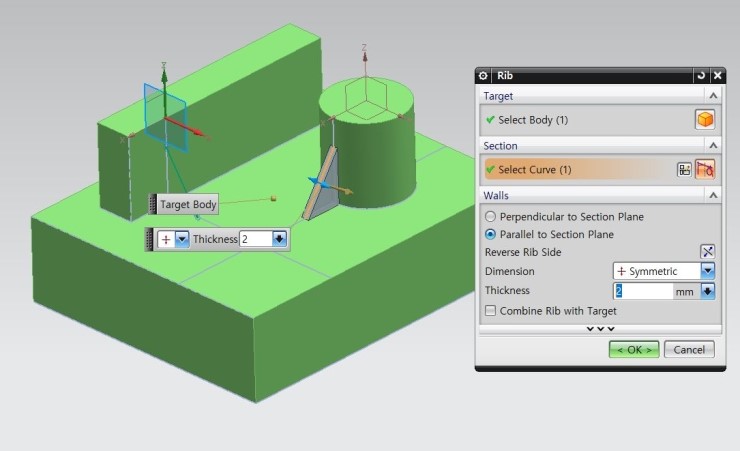740x451 pixels.
Task: Collapse the Walls group
Action: (x=713, y=195)
